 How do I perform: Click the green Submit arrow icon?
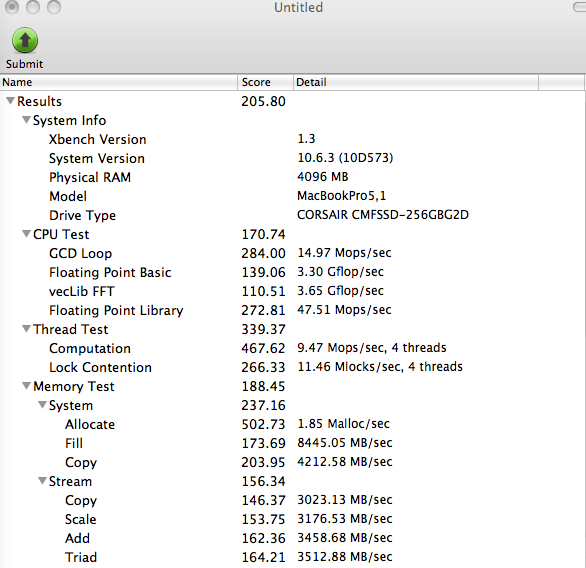25,40
